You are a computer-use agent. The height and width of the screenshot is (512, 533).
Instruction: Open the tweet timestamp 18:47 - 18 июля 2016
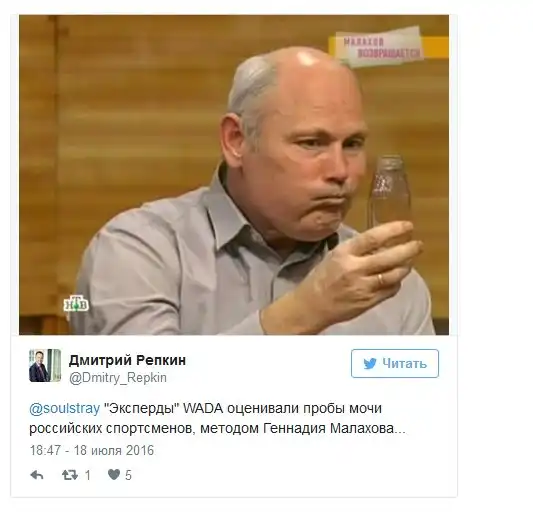(x=92, y=450)
